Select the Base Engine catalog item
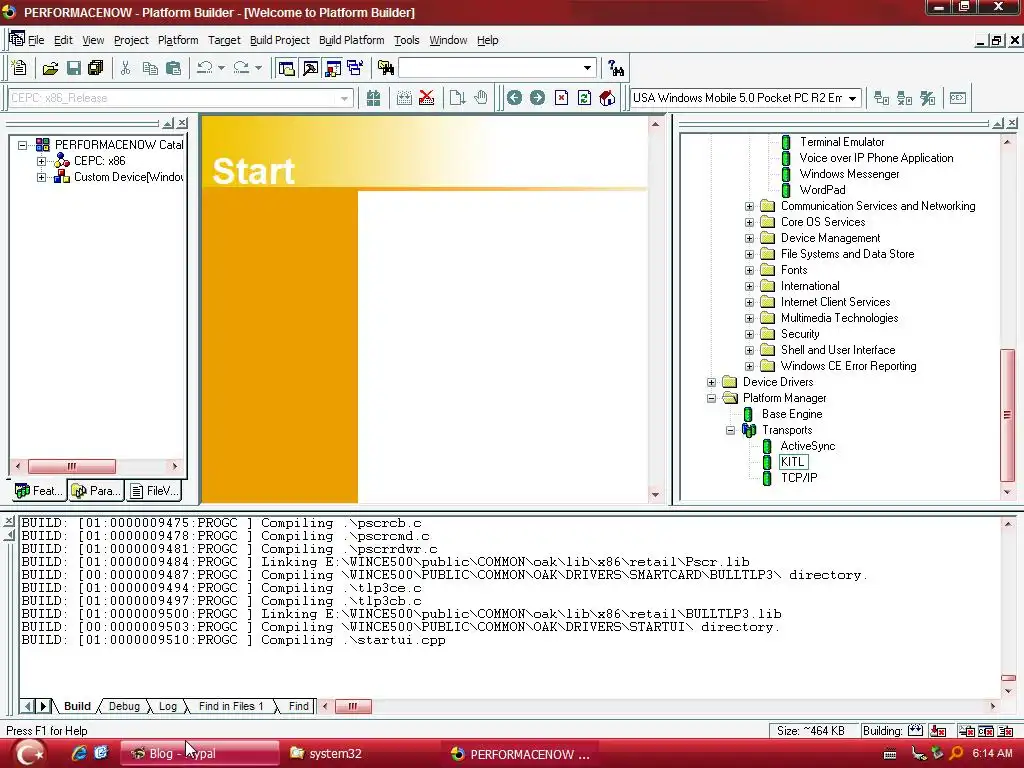This screenshot has width=1024, height=768. coord(792,414)
